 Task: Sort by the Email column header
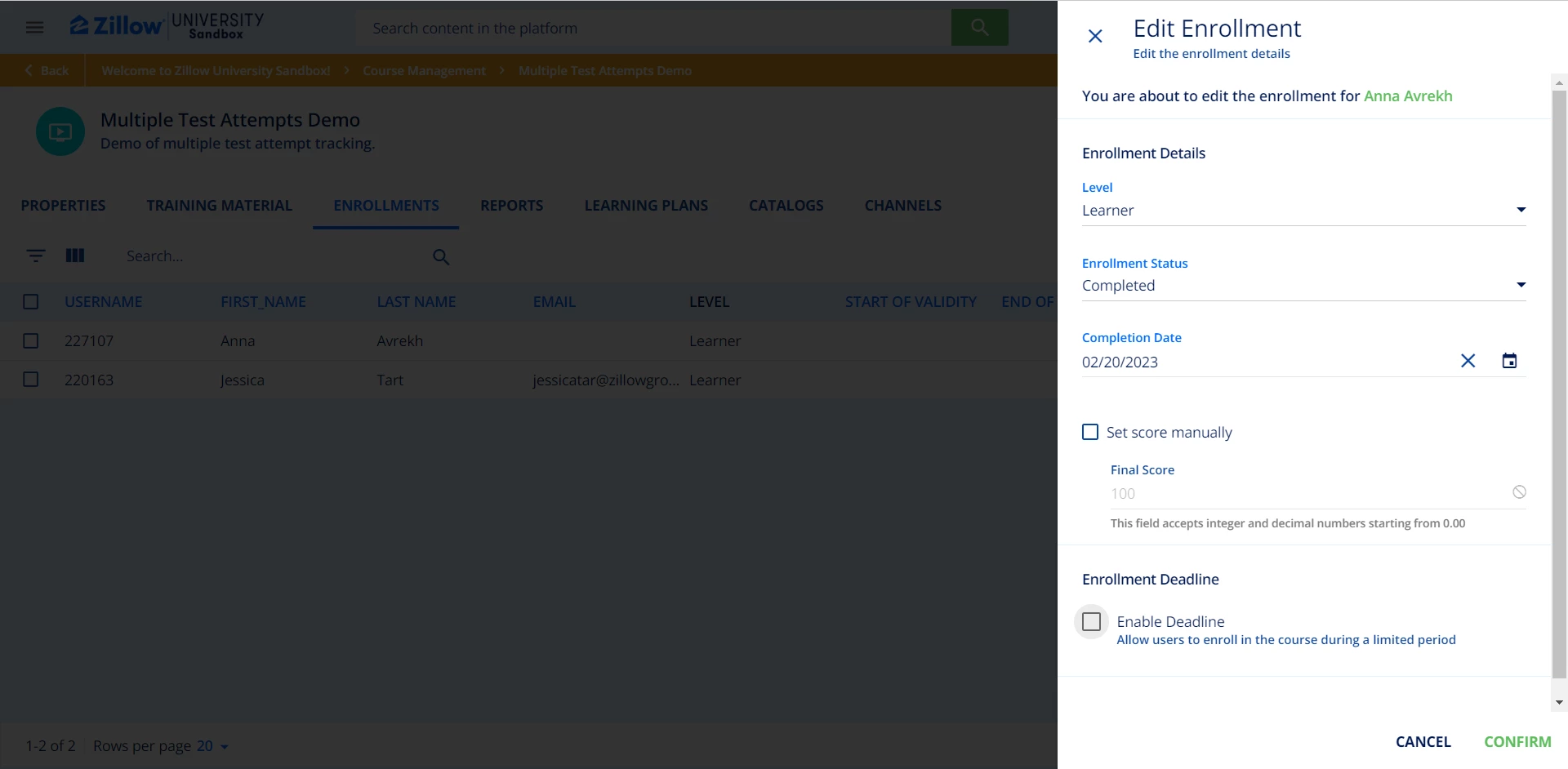click(555, 302)
